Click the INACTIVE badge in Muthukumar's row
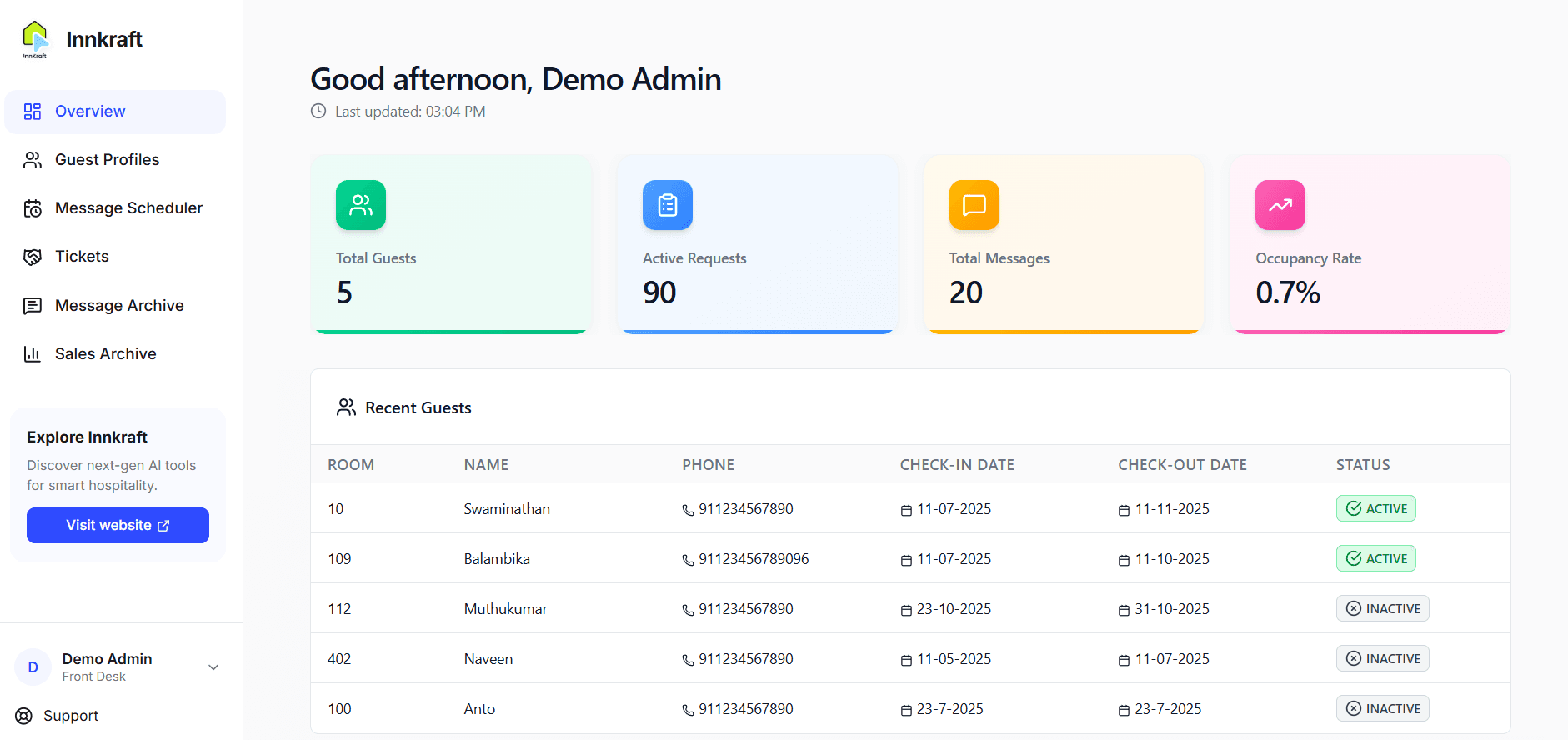Viewport: 1568px width, 740px height. tap(1383, 608)
